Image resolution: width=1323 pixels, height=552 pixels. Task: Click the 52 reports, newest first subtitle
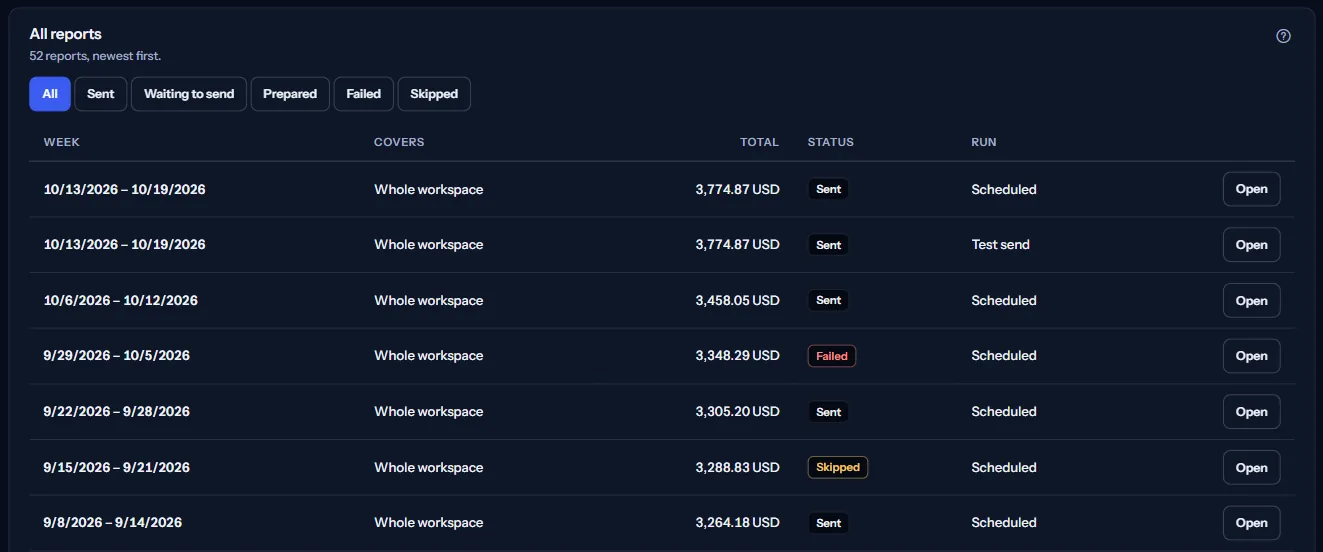click(95, 56)
